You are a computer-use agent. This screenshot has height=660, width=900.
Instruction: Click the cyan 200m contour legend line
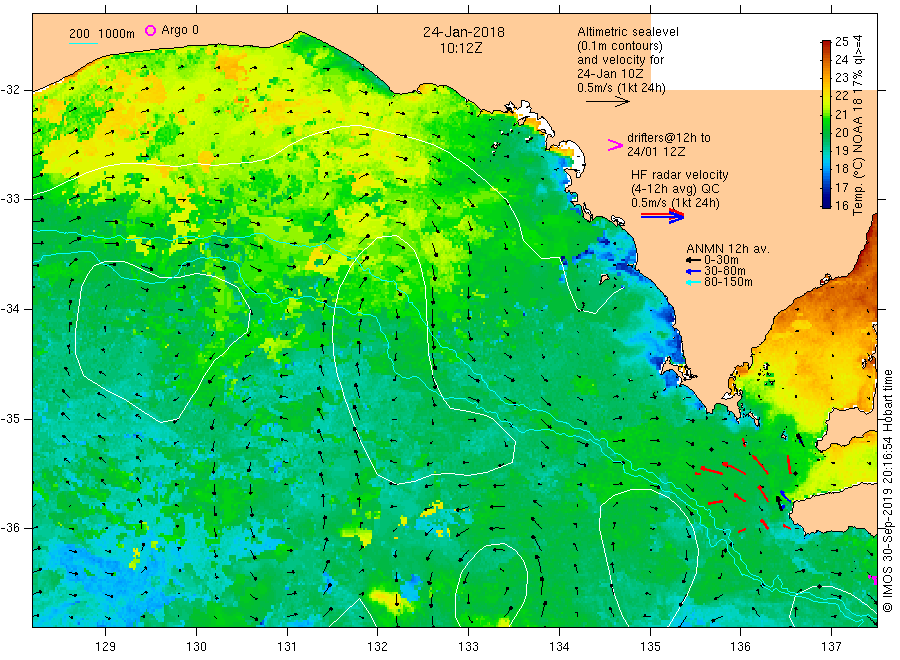pos(83,43)
